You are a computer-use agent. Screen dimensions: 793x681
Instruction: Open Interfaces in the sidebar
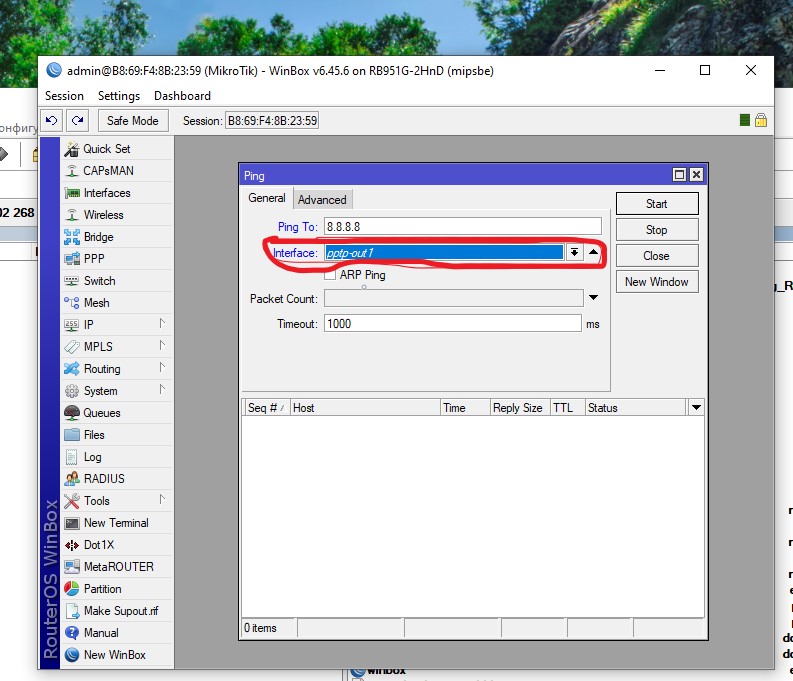click(x=117, y=193)
